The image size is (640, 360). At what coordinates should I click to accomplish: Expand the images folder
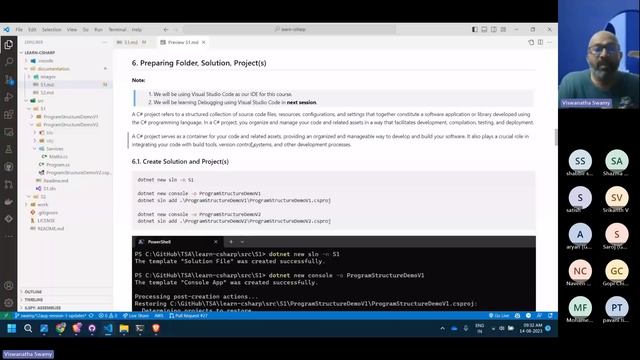[x=48, y=76]
